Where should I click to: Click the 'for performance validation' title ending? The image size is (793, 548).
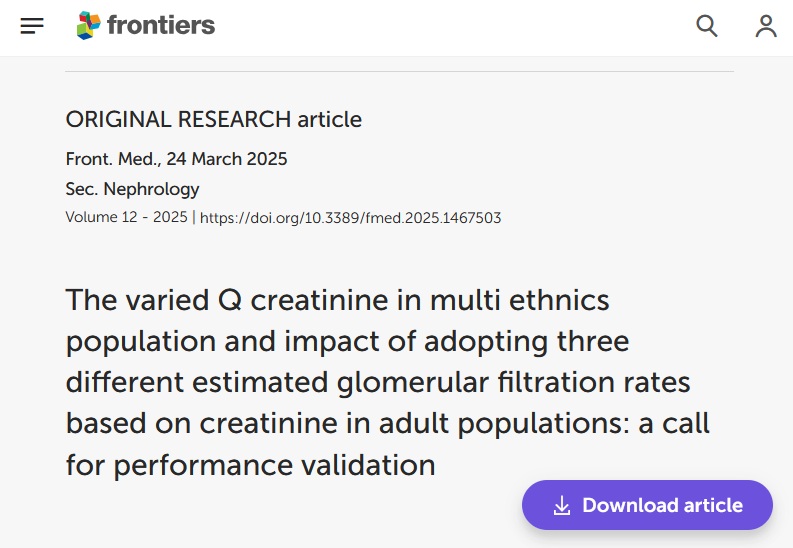[x=250, y=465]
